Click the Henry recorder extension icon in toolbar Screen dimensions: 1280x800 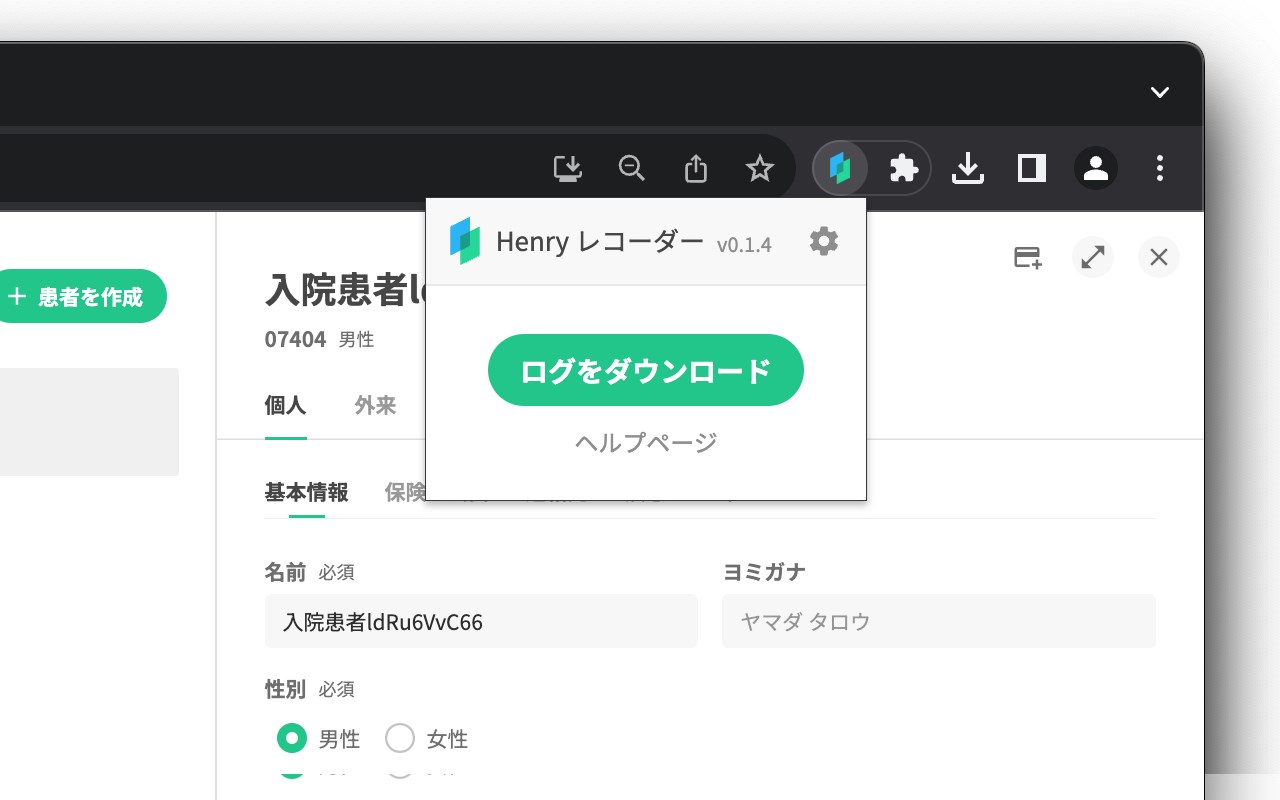(x=840, y=168)
